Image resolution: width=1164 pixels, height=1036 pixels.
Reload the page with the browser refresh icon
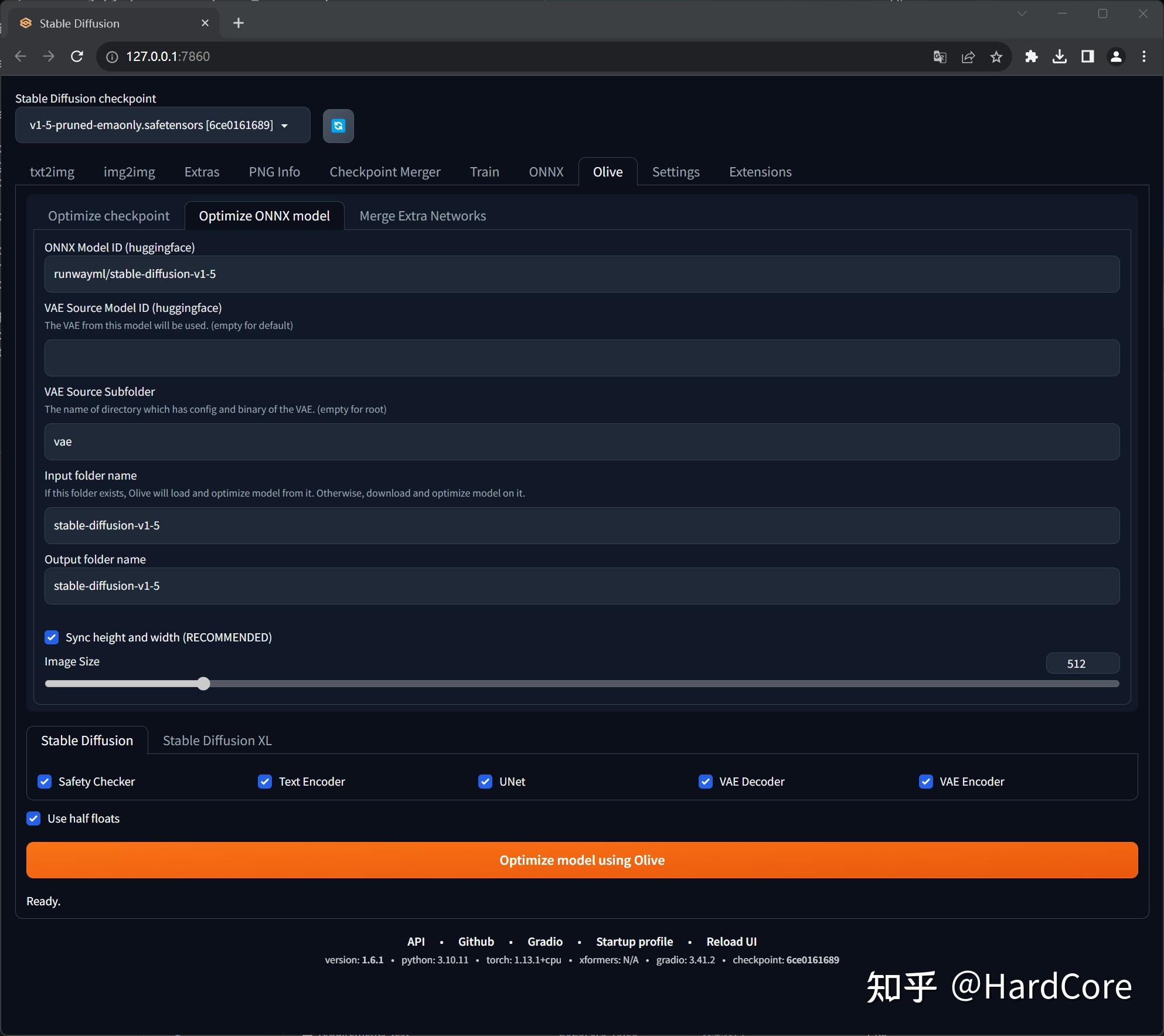click(x=77, y=56)
